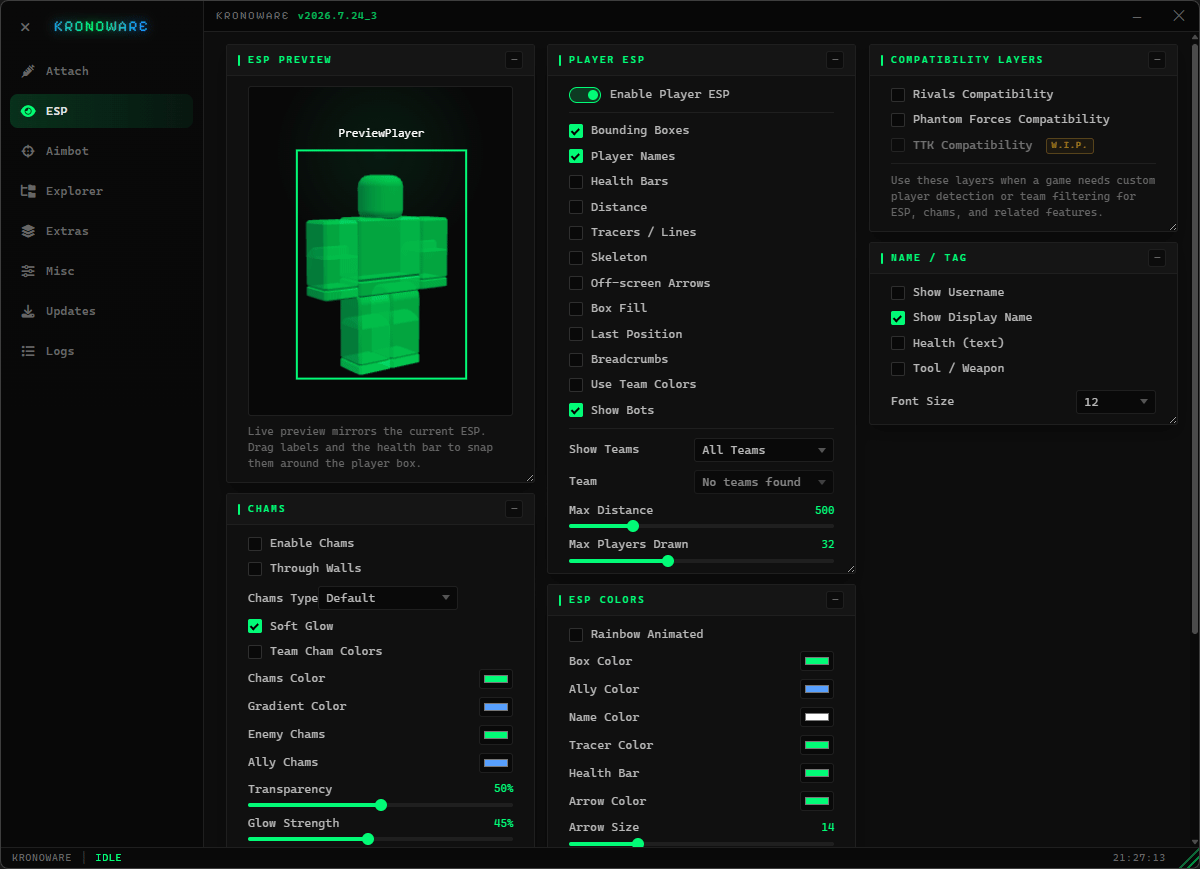Click the Transparency slider handle
The width and height of the screenshot is (1200, 869).
coord(381,805)
